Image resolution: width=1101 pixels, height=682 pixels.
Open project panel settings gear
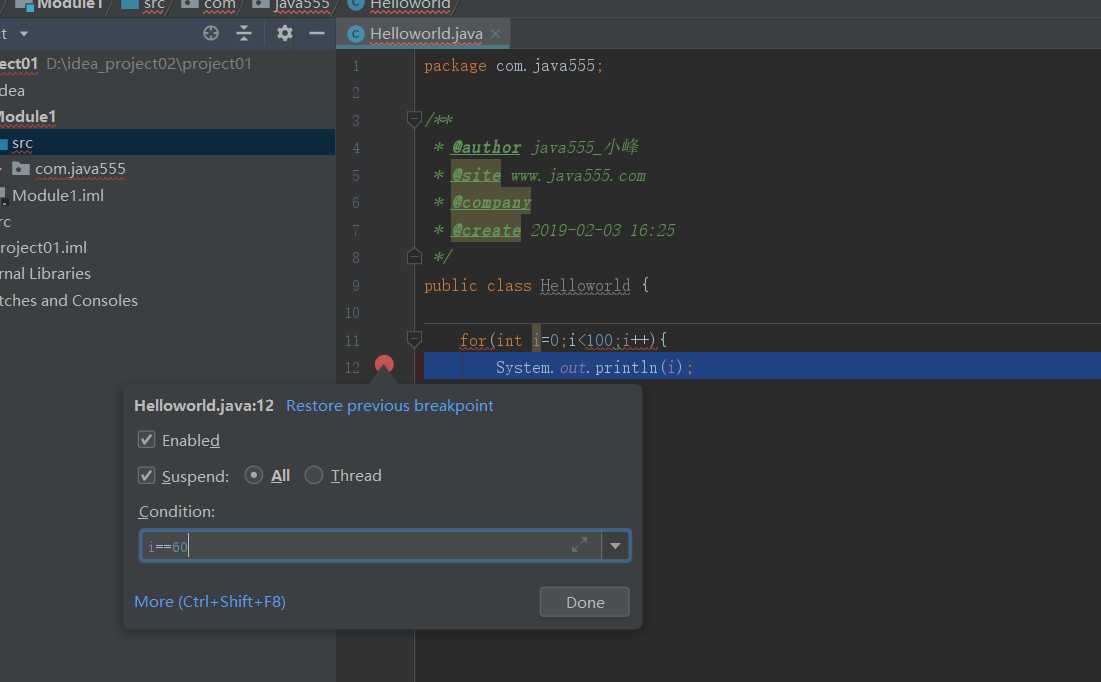[284, 33]
